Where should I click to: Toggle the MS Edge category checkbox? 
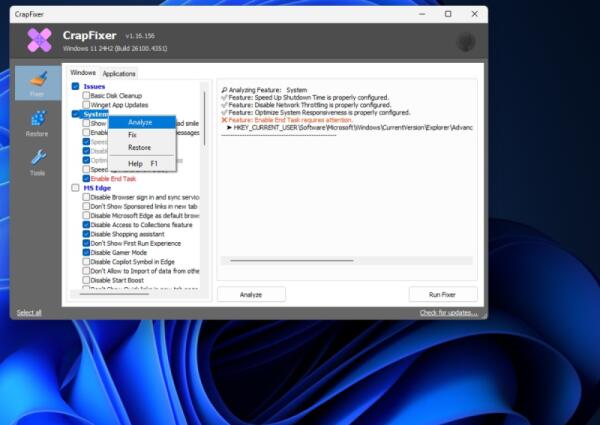click(x=76, y=187)
